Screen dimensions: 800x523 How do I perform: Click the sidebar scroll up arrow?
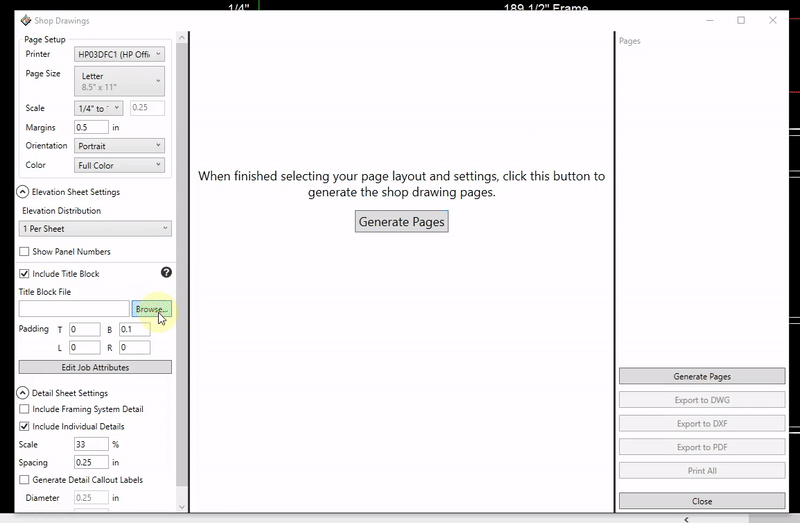click(x=182, y=38)
